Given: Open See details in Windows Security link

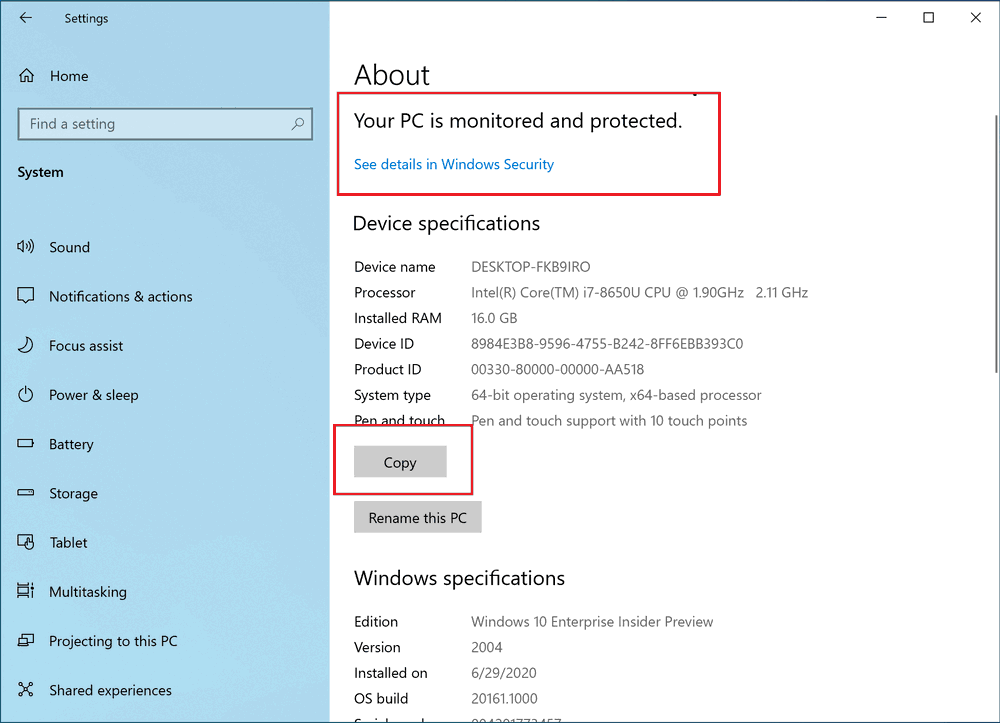Looking at the screenshot, I should (x=454, y=164).
